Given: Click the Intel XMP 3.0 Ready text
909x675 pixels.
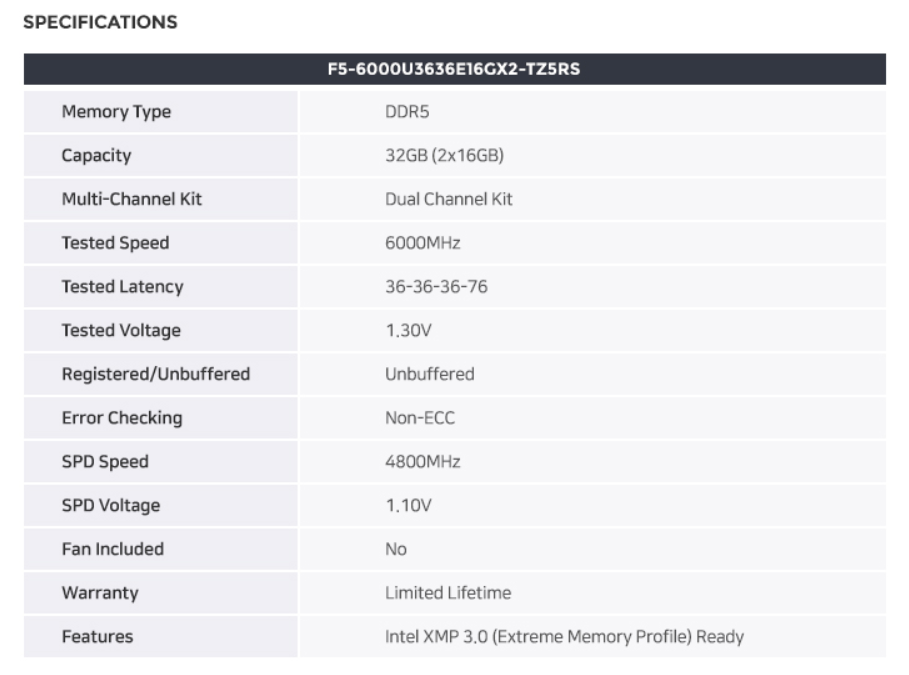Looking at the screenshot, I should pos(564,636).
